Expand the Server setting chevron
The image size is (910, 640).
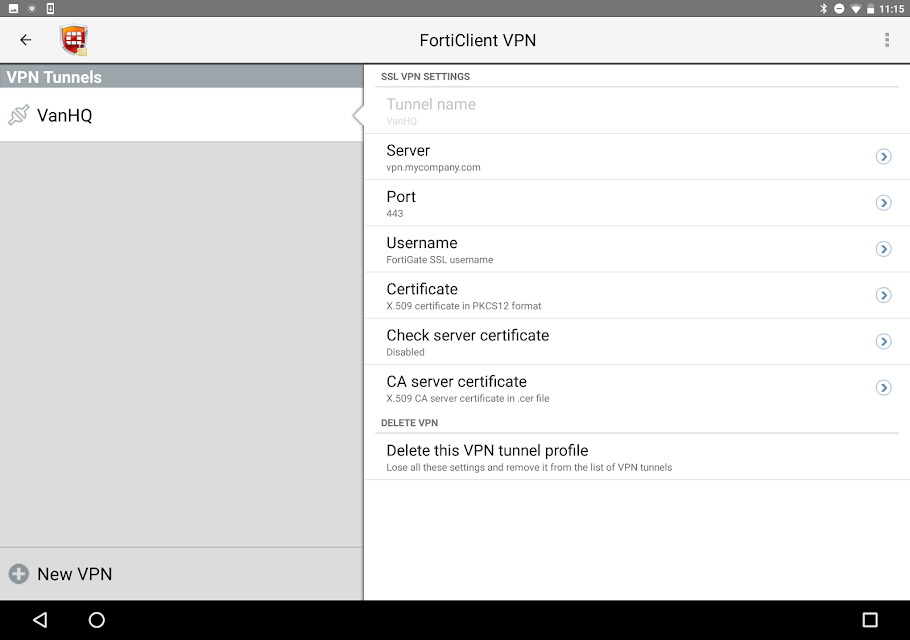click(x=883, y=157)
